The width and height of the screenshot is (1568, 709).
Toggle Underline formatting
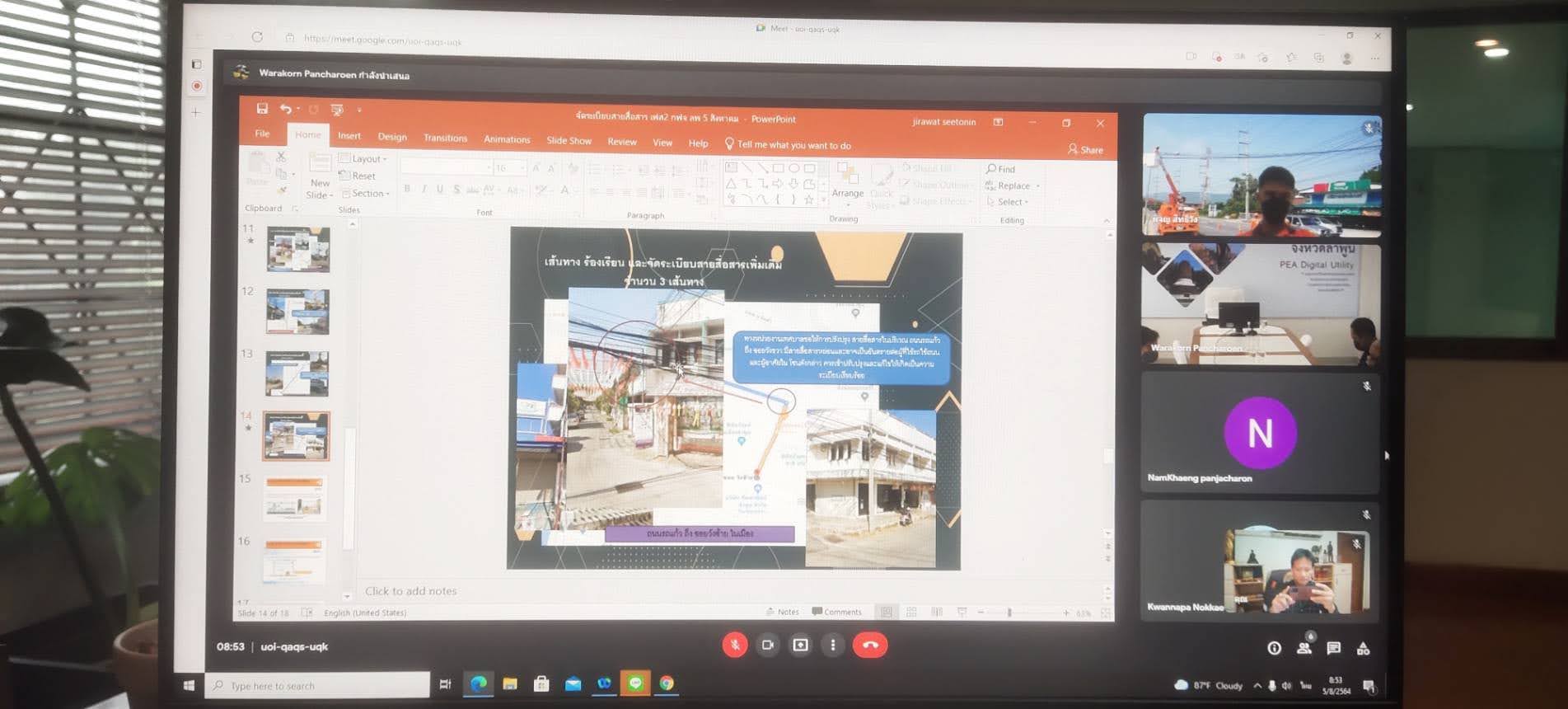pos(440,189)
